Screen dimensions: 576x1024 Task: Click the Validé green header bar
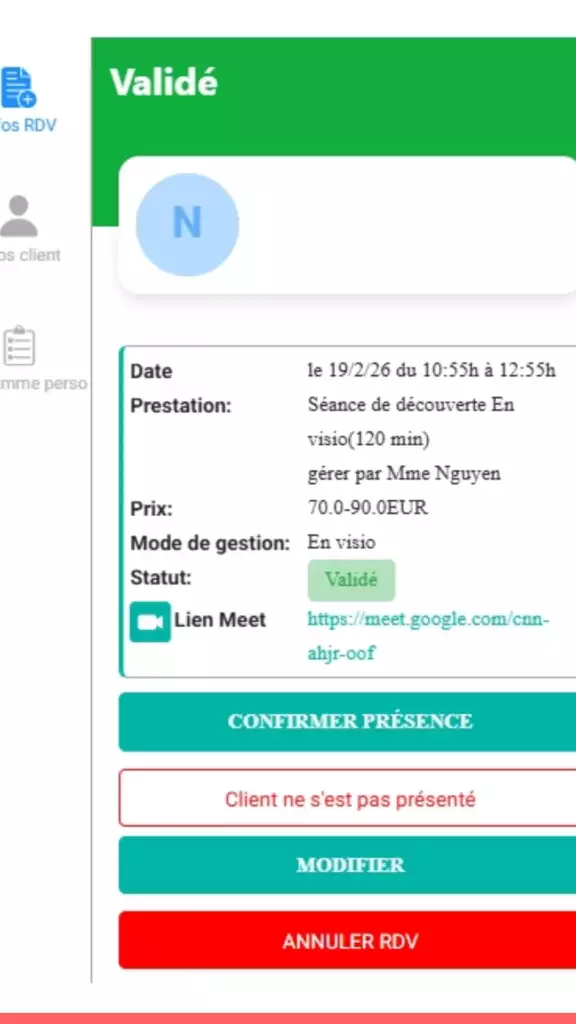pyautogui.click(x=300, y=84)
